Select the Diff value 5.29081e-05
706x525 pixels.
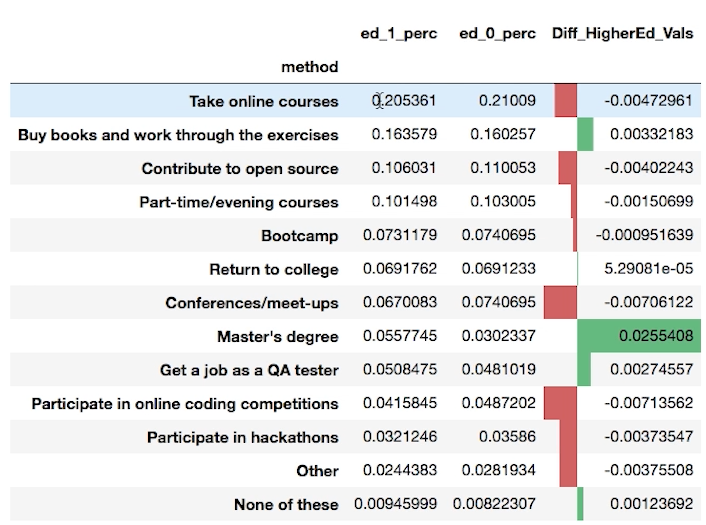click(x=647, y=269)
